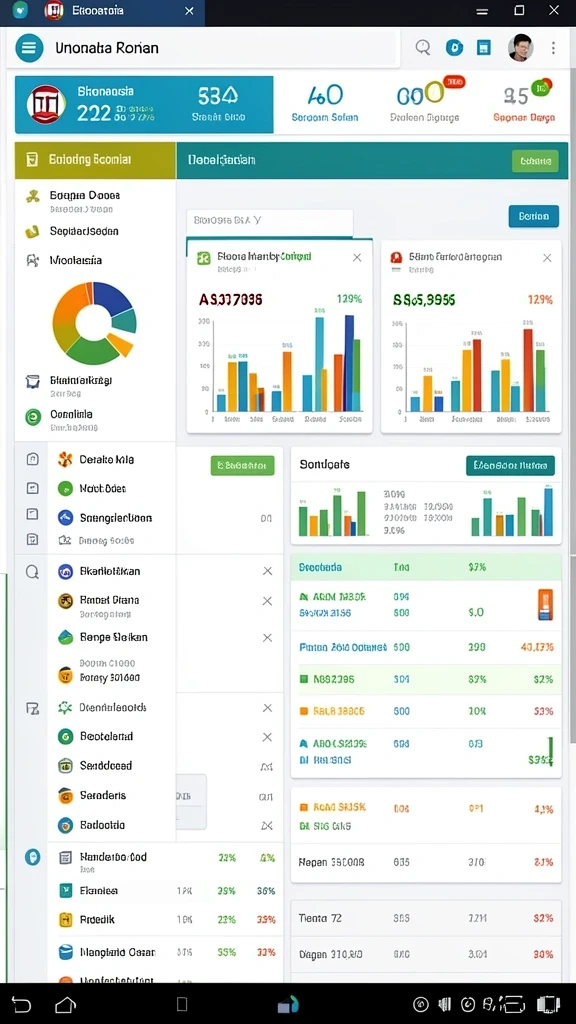Click yellow icon beside Rrdedik
The height and width of the screenshot is (1024, 576).
click(x=65, y=920)
